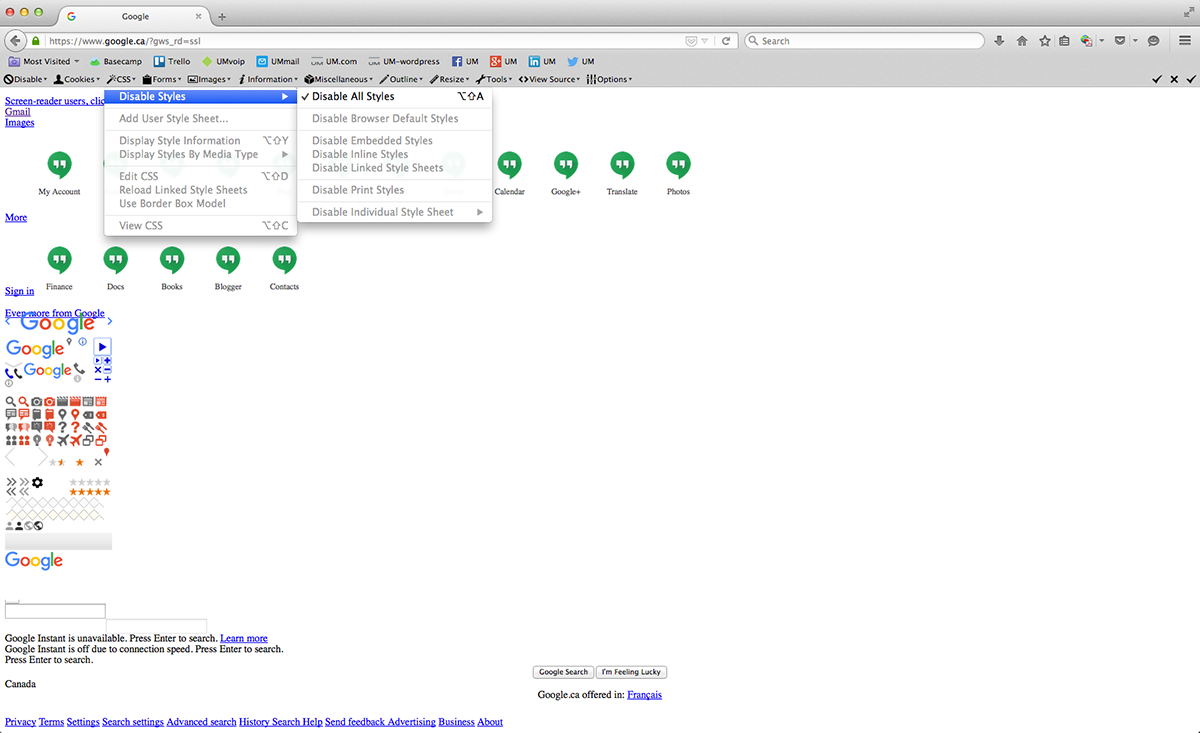Open the Most Visited bookmarks dropdown
The image size is (1200, 733).
point(43,62)
